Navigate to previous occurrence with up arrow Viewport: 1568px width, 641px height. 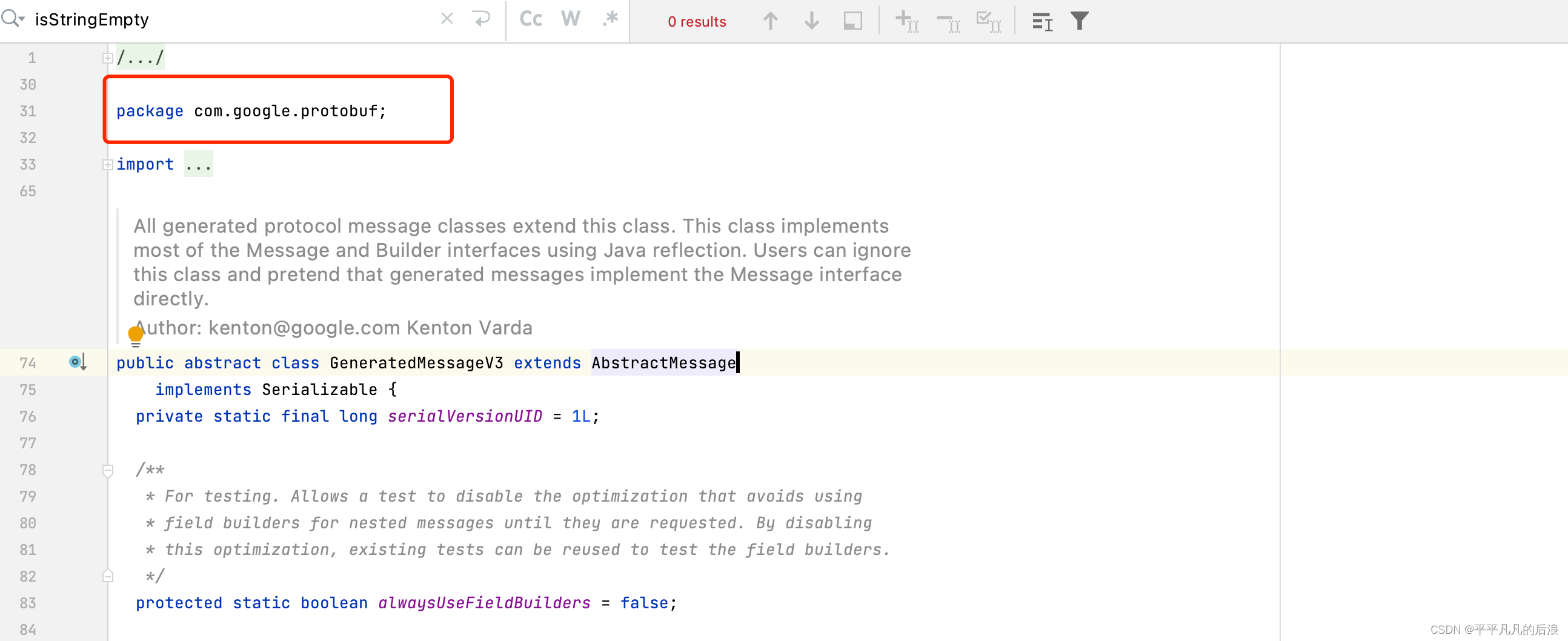coord(770,20)
